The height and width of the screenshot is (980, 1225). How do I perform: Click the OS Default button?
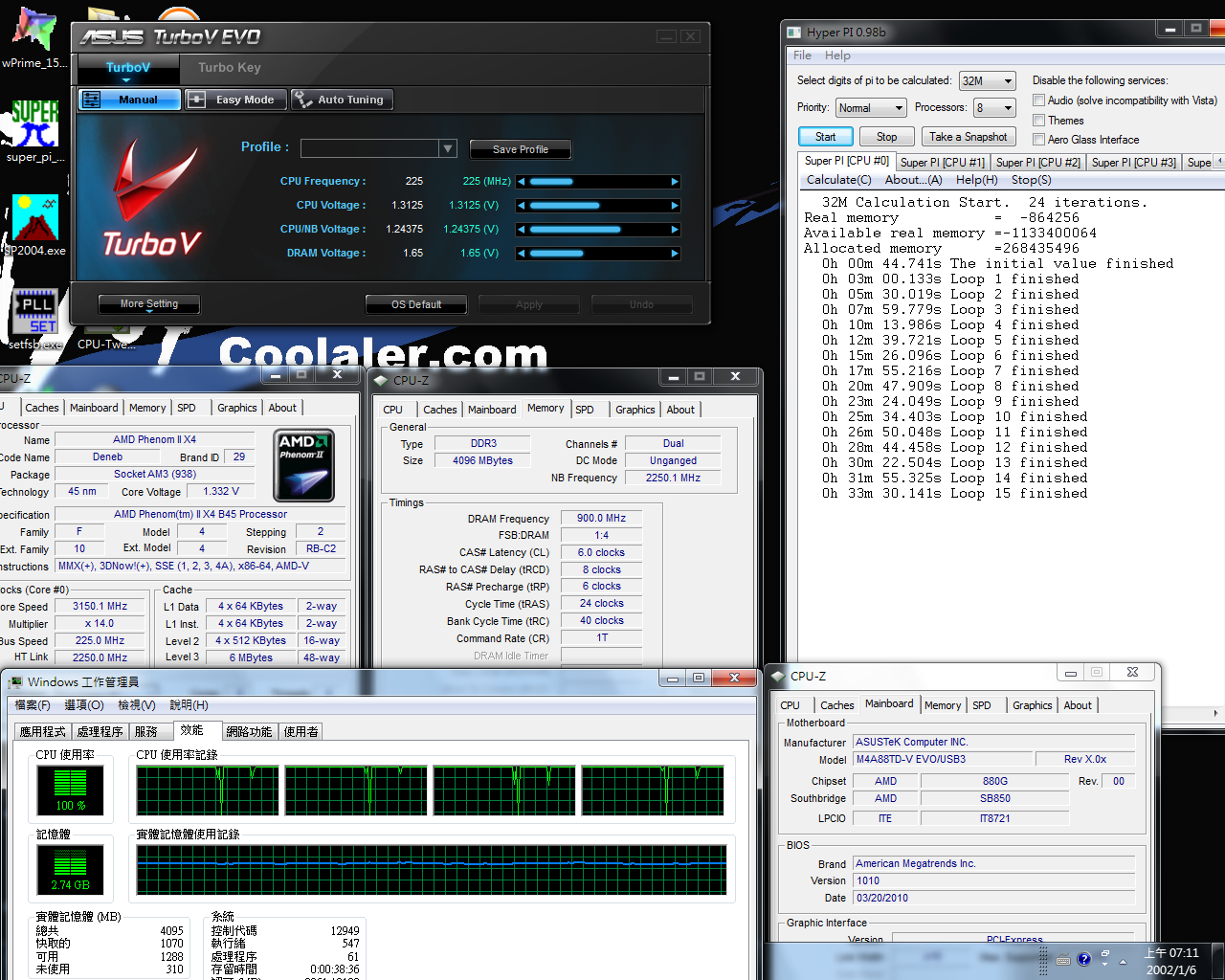[x=416, y=304]
